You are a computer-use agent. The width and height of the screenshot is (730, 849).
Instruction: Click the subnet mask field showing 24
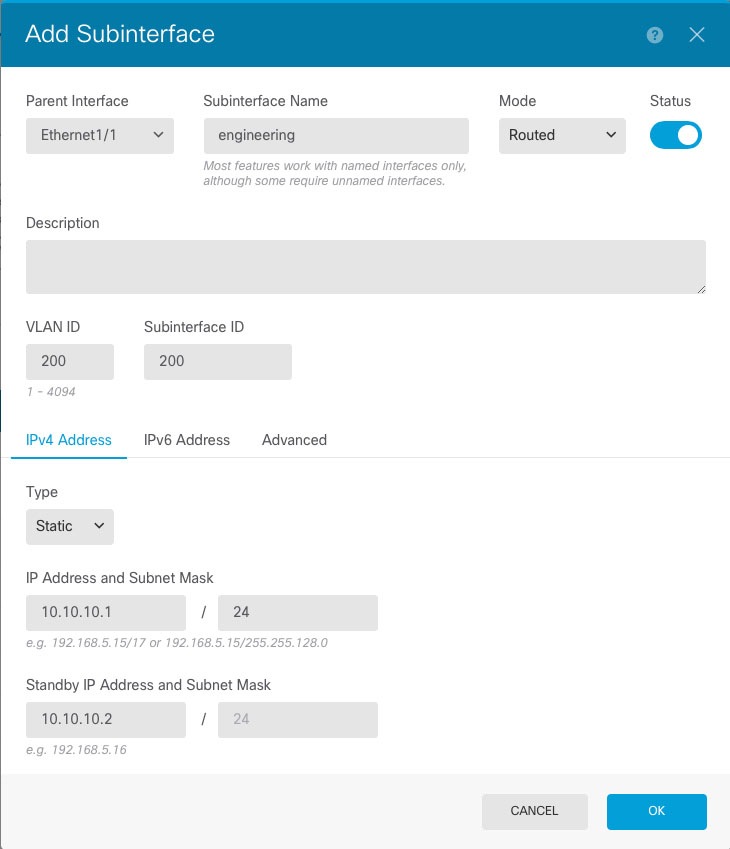pos(297,612)
